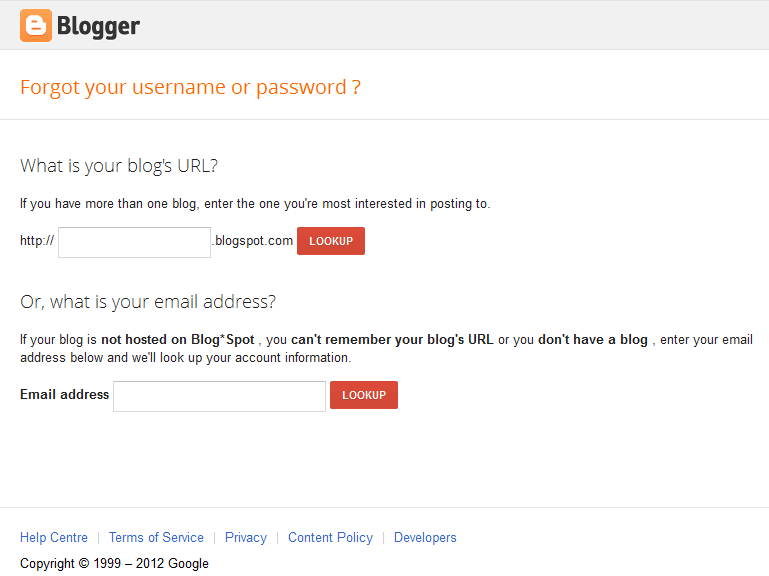Image resolution: width=769 pixels, height=576 pixels.
Task: Open the Privacy footer link
Action: [246, 537]
